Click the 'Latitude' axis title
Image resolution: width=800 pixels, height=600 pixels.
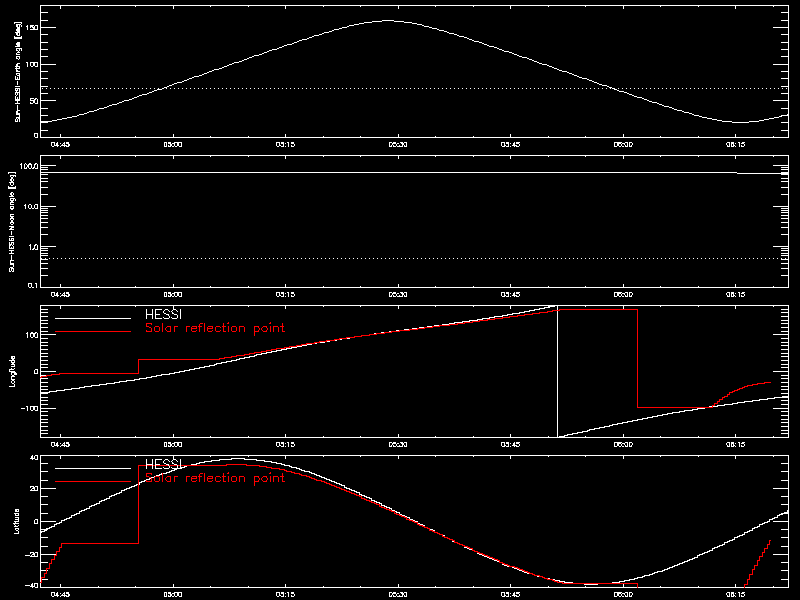17,521
